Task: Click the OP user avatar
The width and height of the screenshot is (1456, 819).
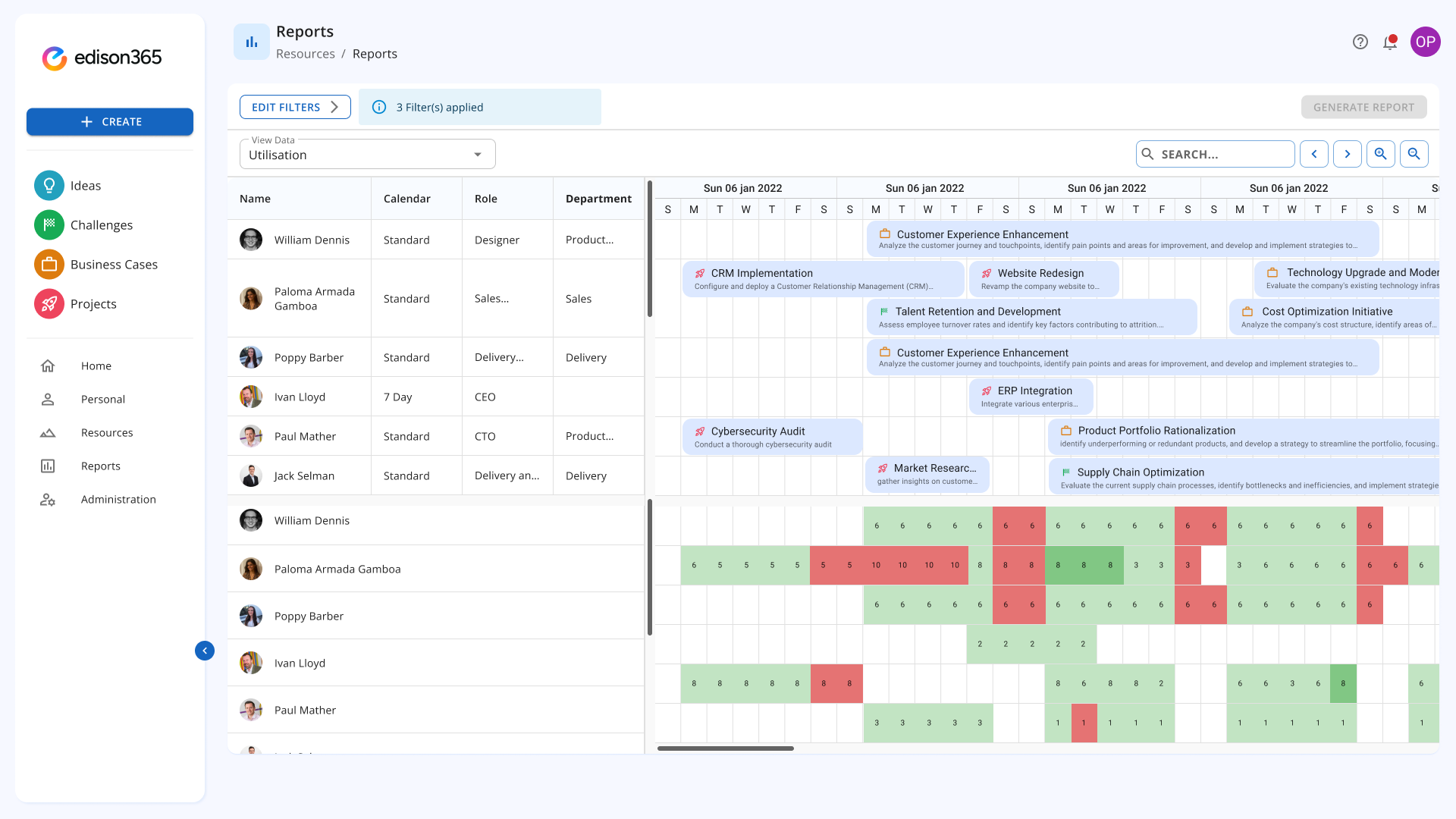Action: 1425,42
